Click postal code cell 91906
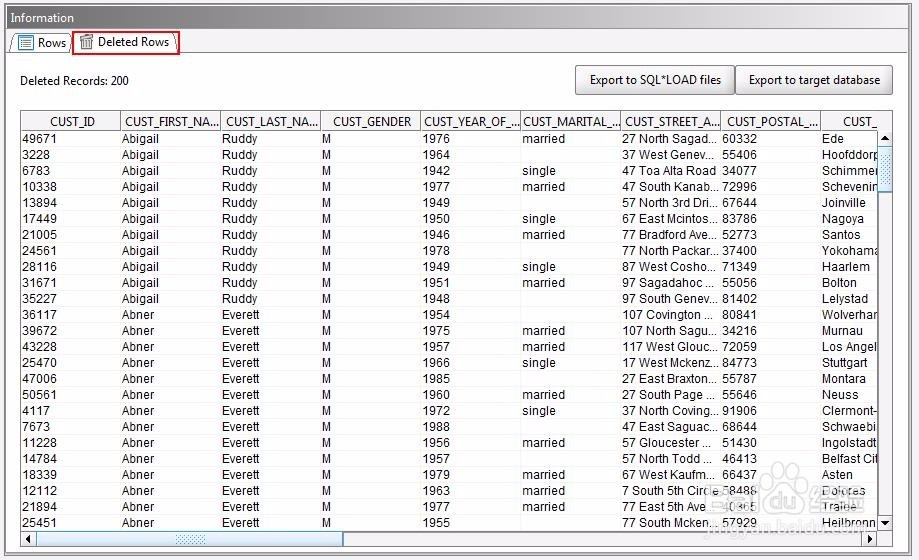Image resolution: width=919 pixels, height=560 pixels. (x=771, y=411)
